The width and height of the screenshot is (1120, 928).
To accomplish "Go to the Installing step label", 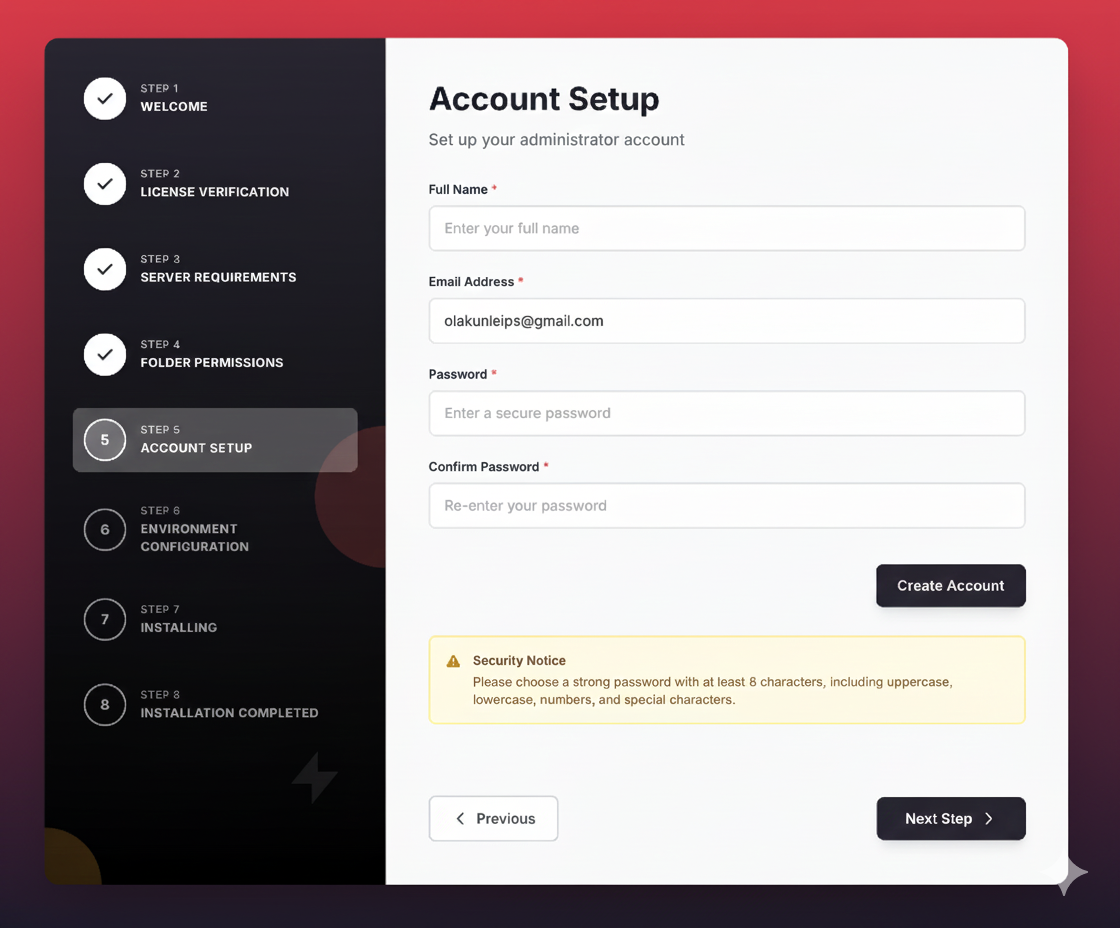I will pyautogui.click(x=178, y=627).
